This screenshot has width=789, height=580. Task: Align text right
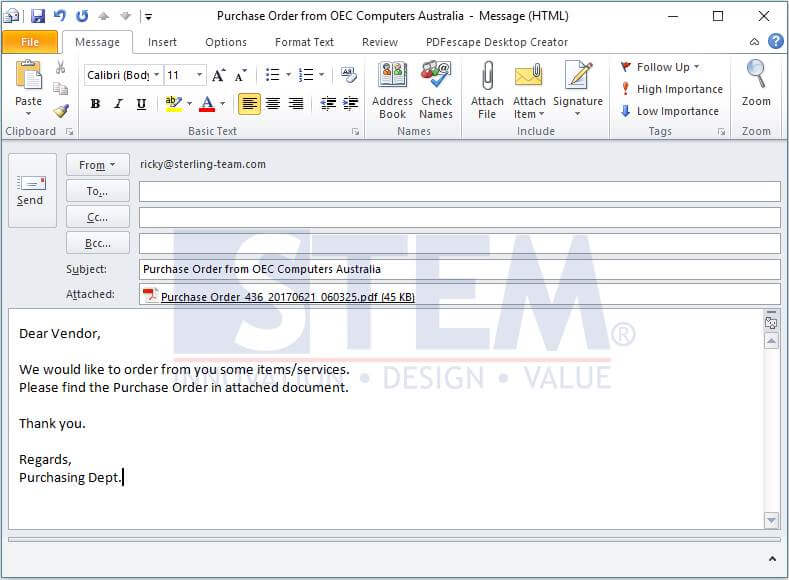click(x=295, y=104)
